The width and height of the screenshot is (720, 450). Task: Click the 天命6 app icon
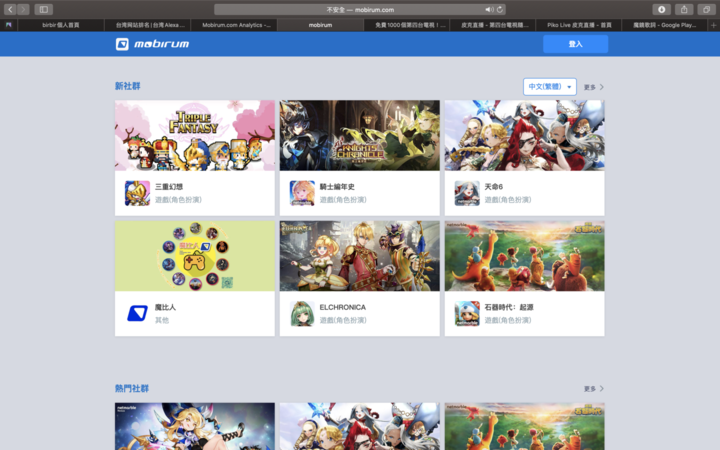(x=467, y=193)
